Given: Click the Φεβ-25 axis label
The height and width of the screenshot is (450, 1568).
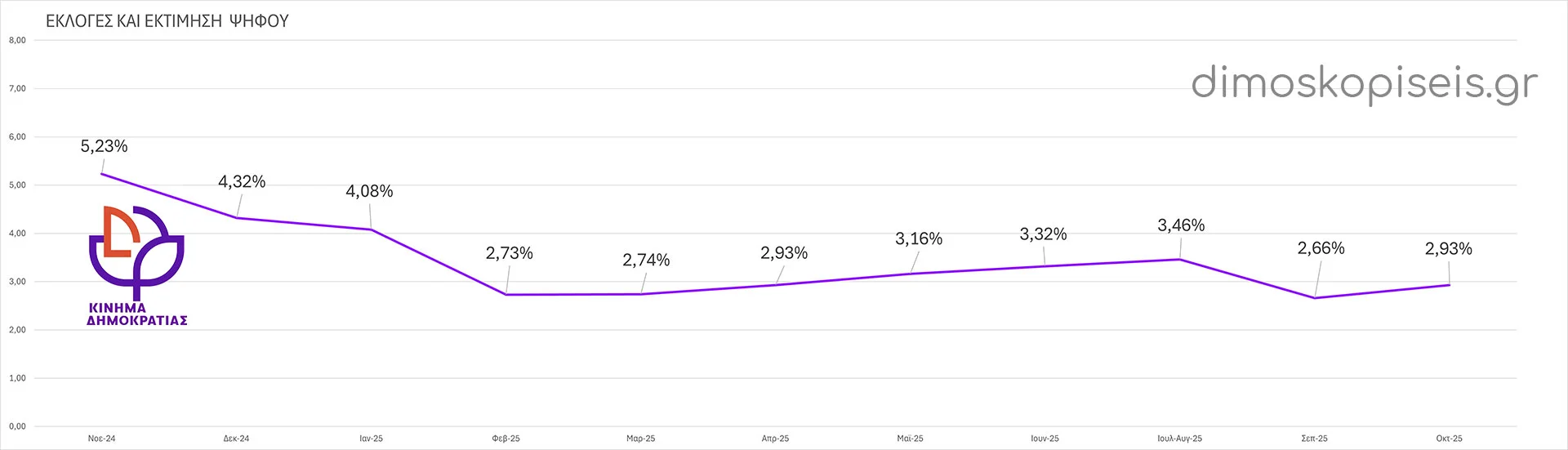Looking at the screenshot, I should [506, 439].
